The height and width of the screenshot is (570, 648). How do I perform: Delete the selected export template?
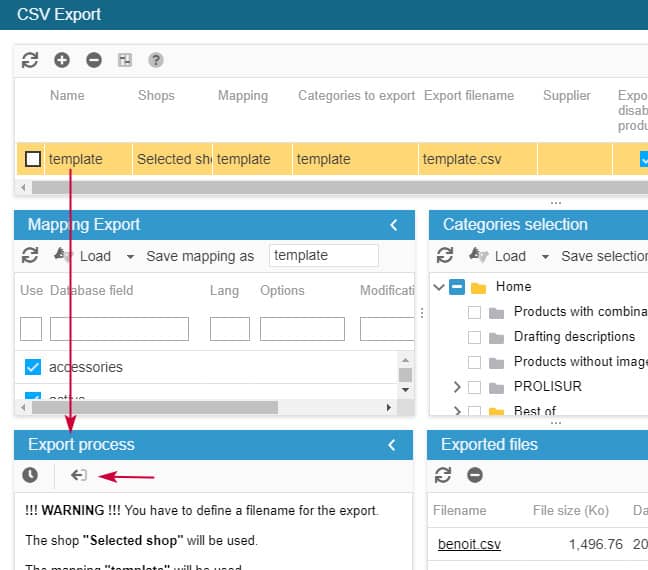coord(94,60)
